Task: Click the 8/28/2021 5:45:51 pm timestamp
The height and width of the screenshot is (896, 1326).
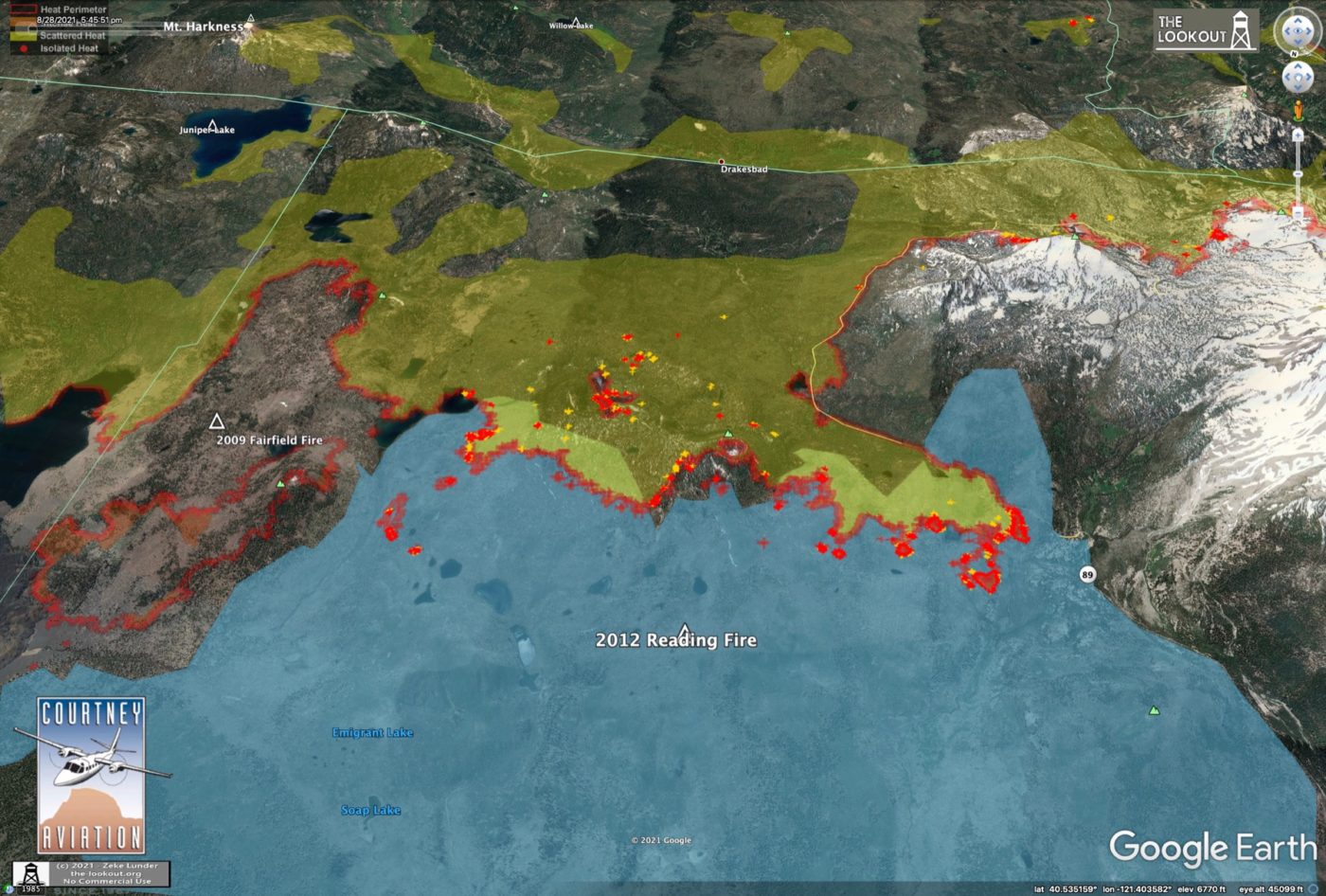Action: point(79,20)
